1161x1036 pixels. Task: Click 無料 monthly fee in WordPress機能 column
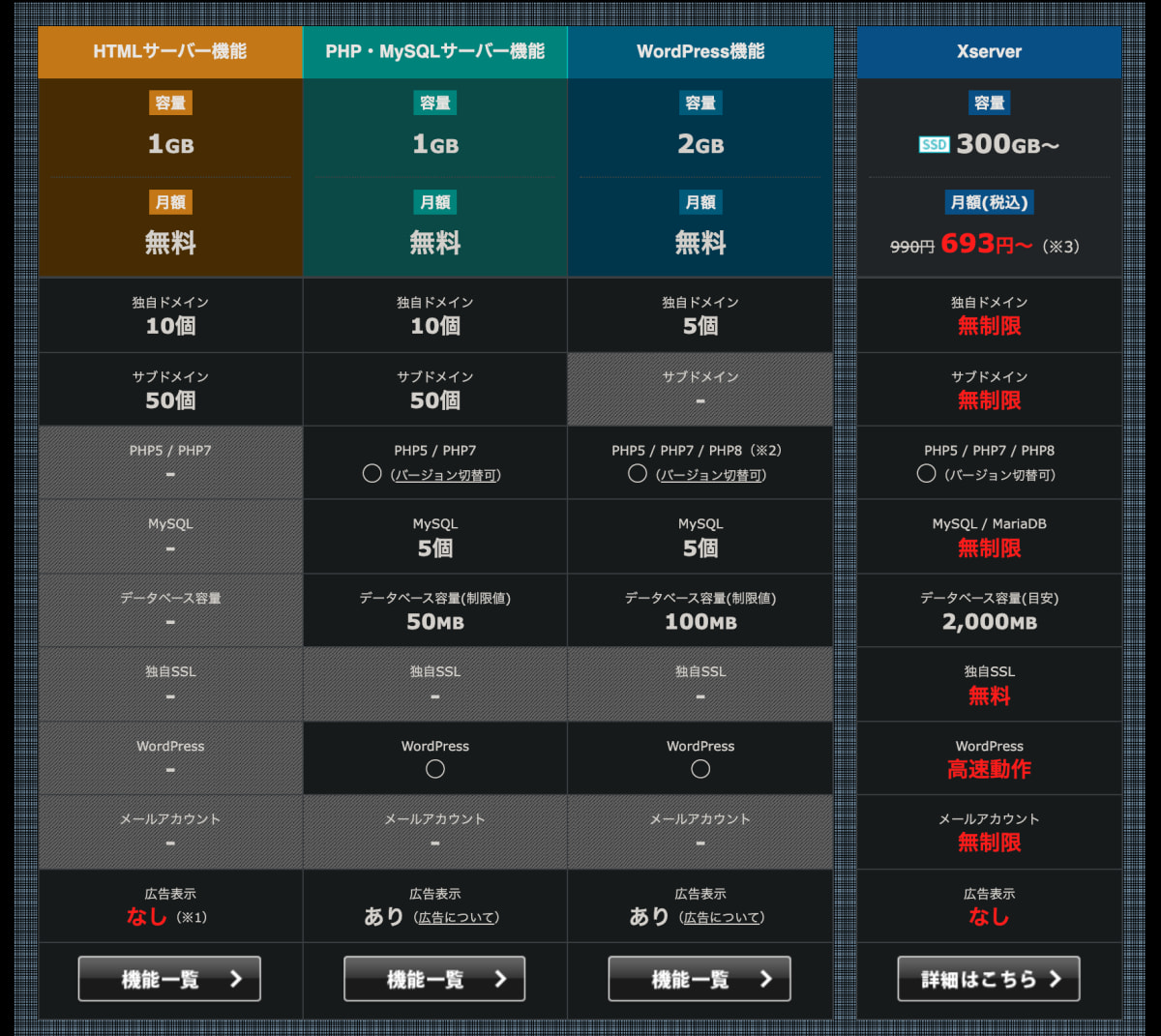[x=700, y=243]
